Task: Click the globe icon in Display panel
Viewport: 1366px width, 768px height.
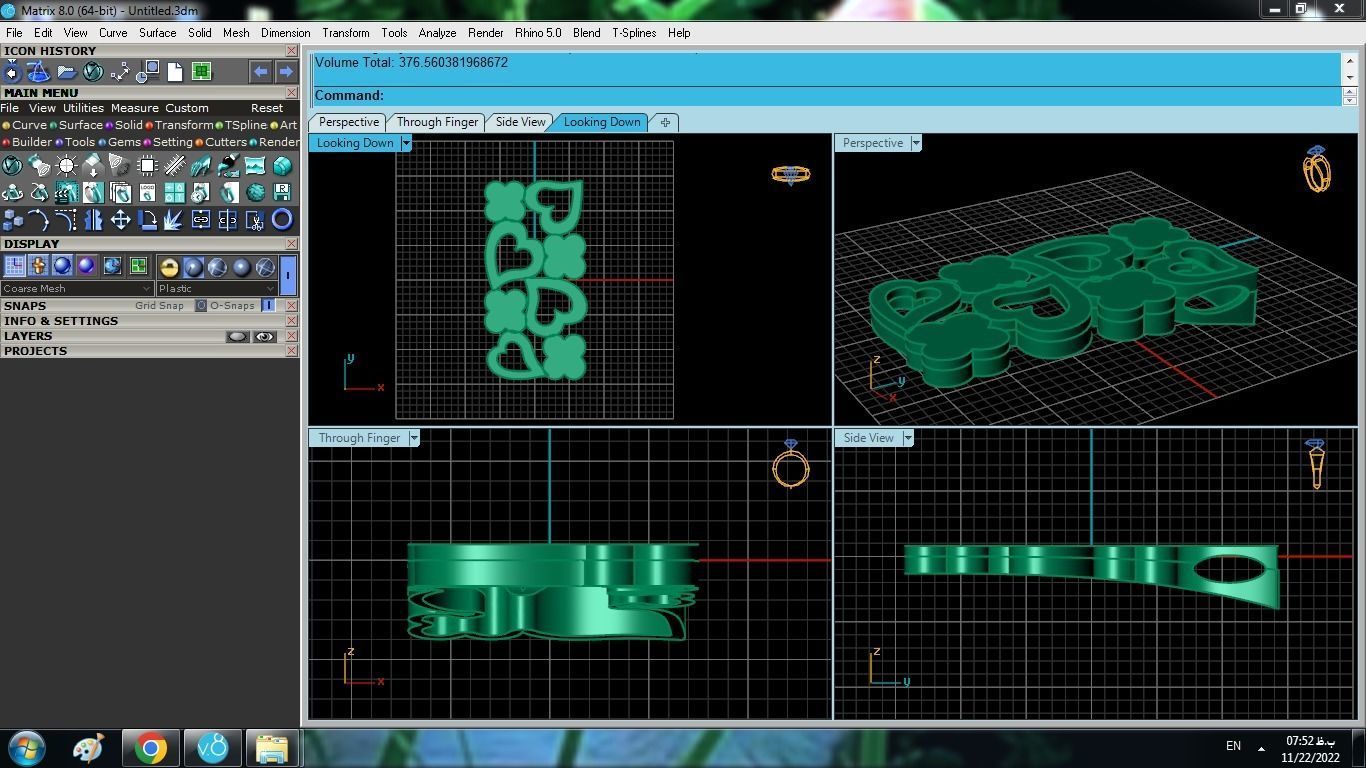Action: (112, 266)
